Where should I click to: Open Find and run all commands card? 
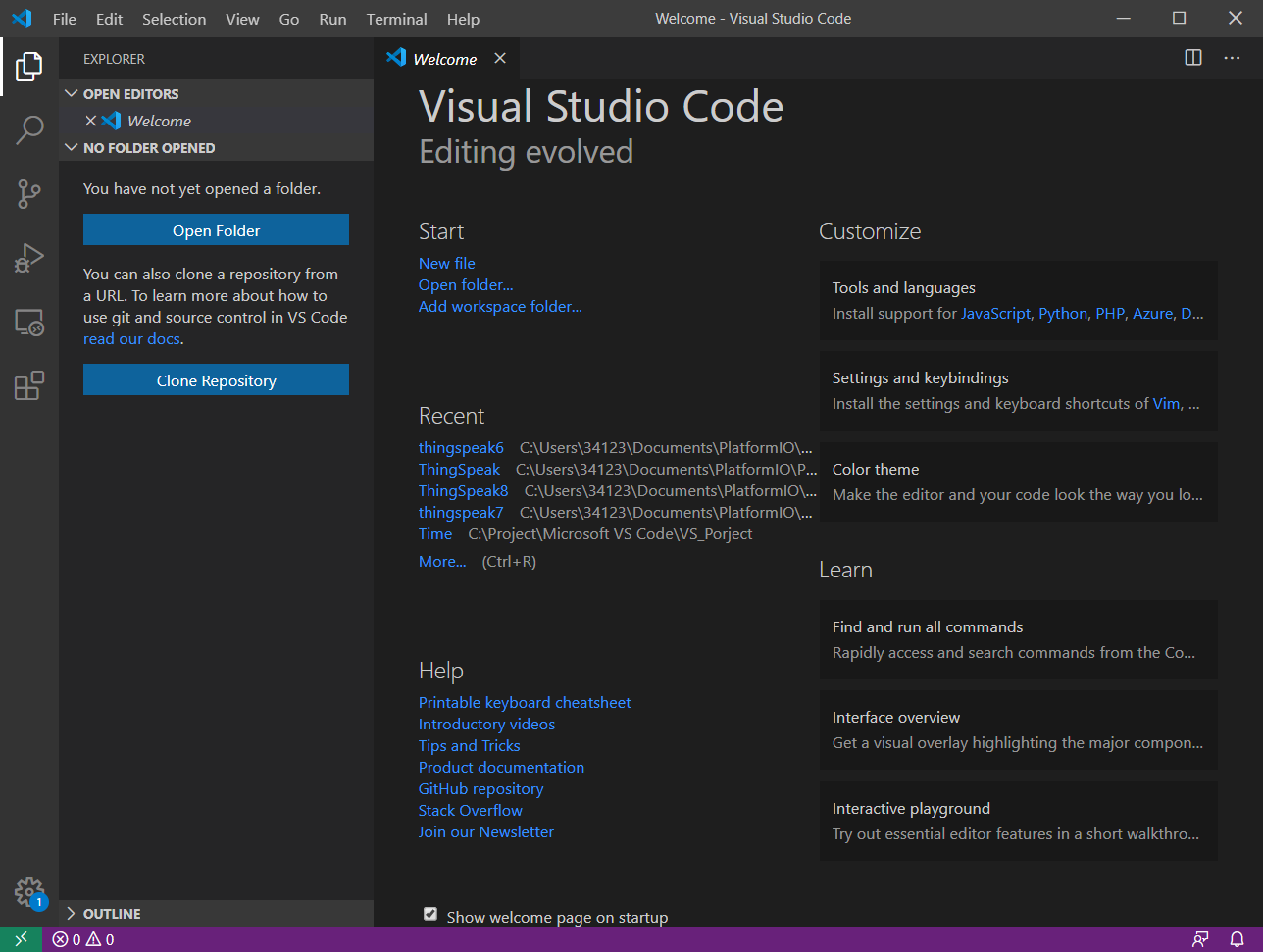[1019, 639]
